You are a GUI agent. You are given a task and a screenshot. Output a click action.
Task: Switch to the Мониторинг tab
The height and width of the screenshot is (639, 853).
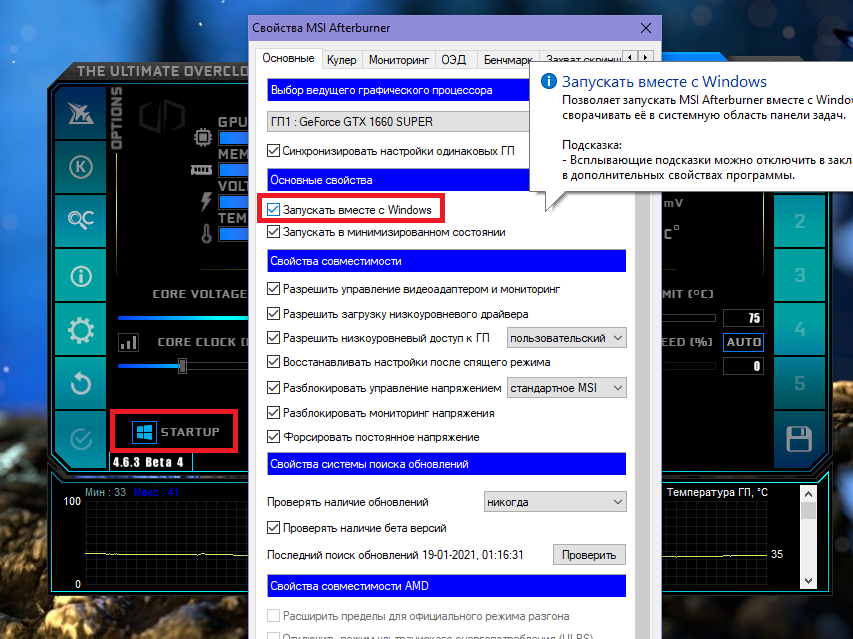[399, 60]
